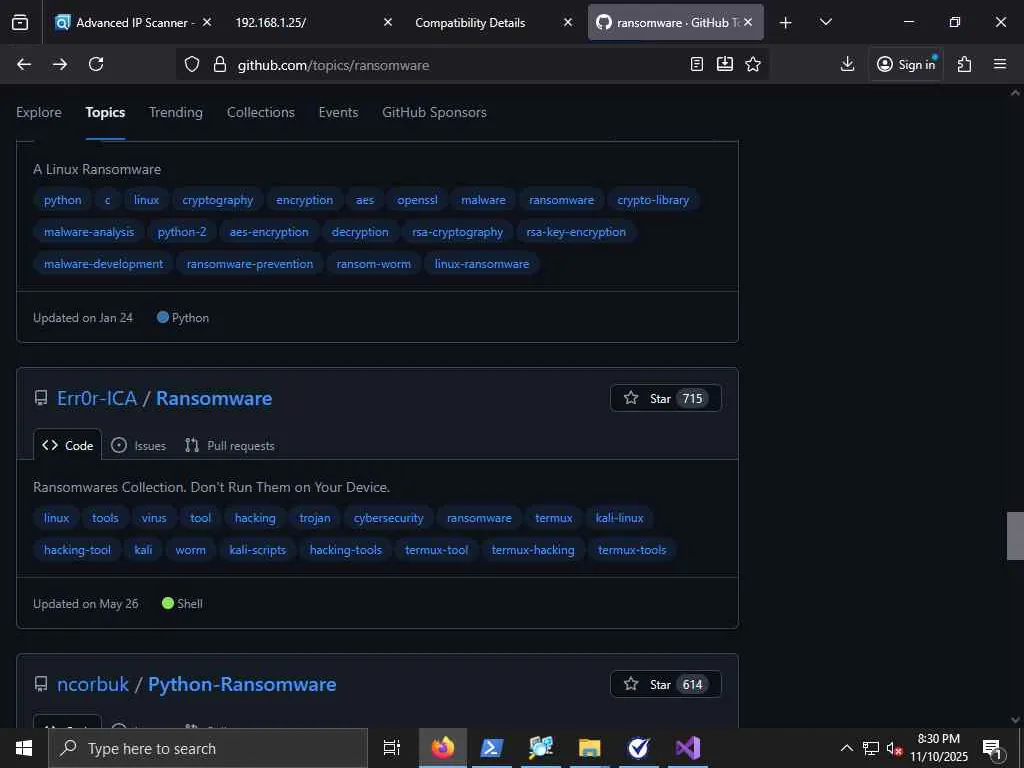Click the rsa-key-encryption topic tag
The height and width of the screenshot is (768, 1024).
point(576,232)
